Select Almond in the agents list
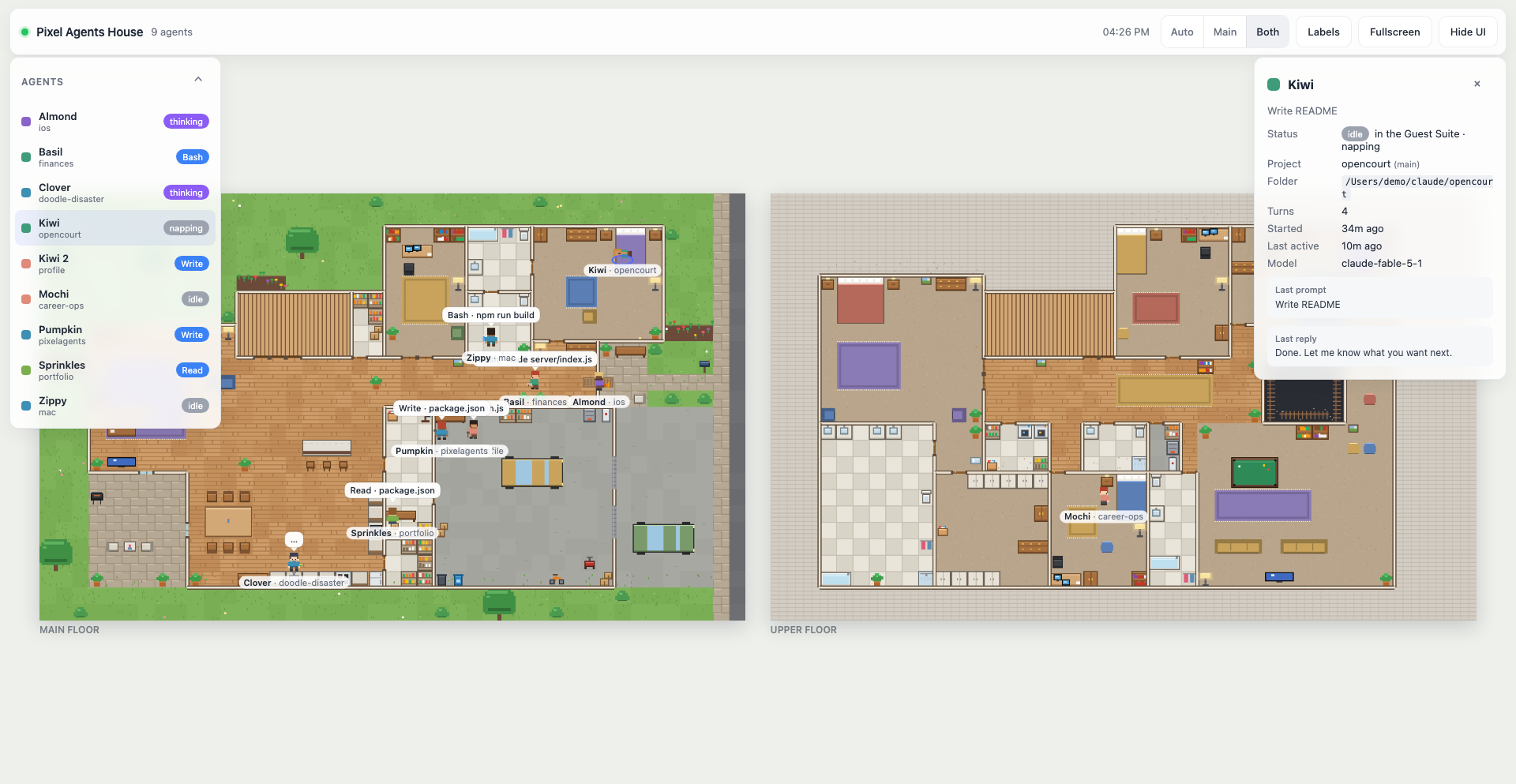1516x784 pixels. (115, 122)
